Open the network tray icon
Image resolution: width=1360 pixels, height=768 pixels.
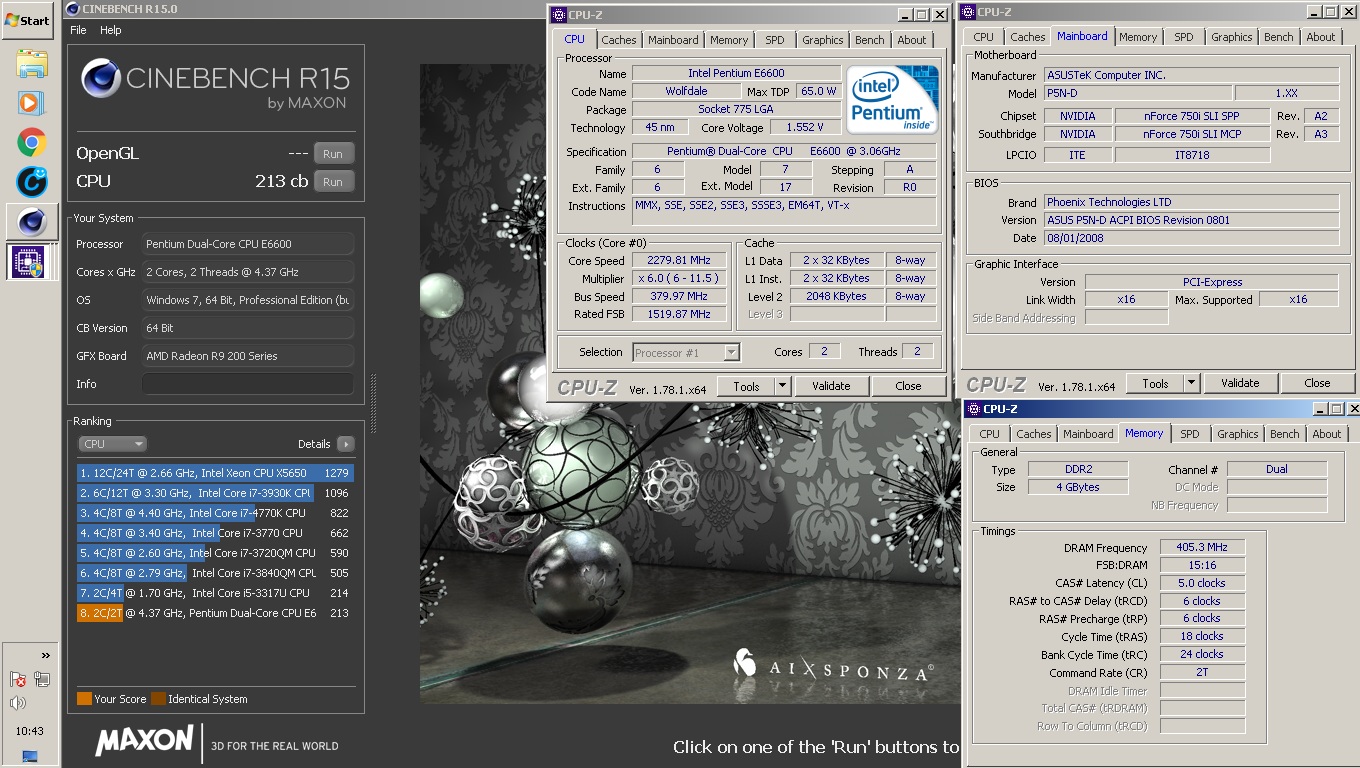click(42, 680)
